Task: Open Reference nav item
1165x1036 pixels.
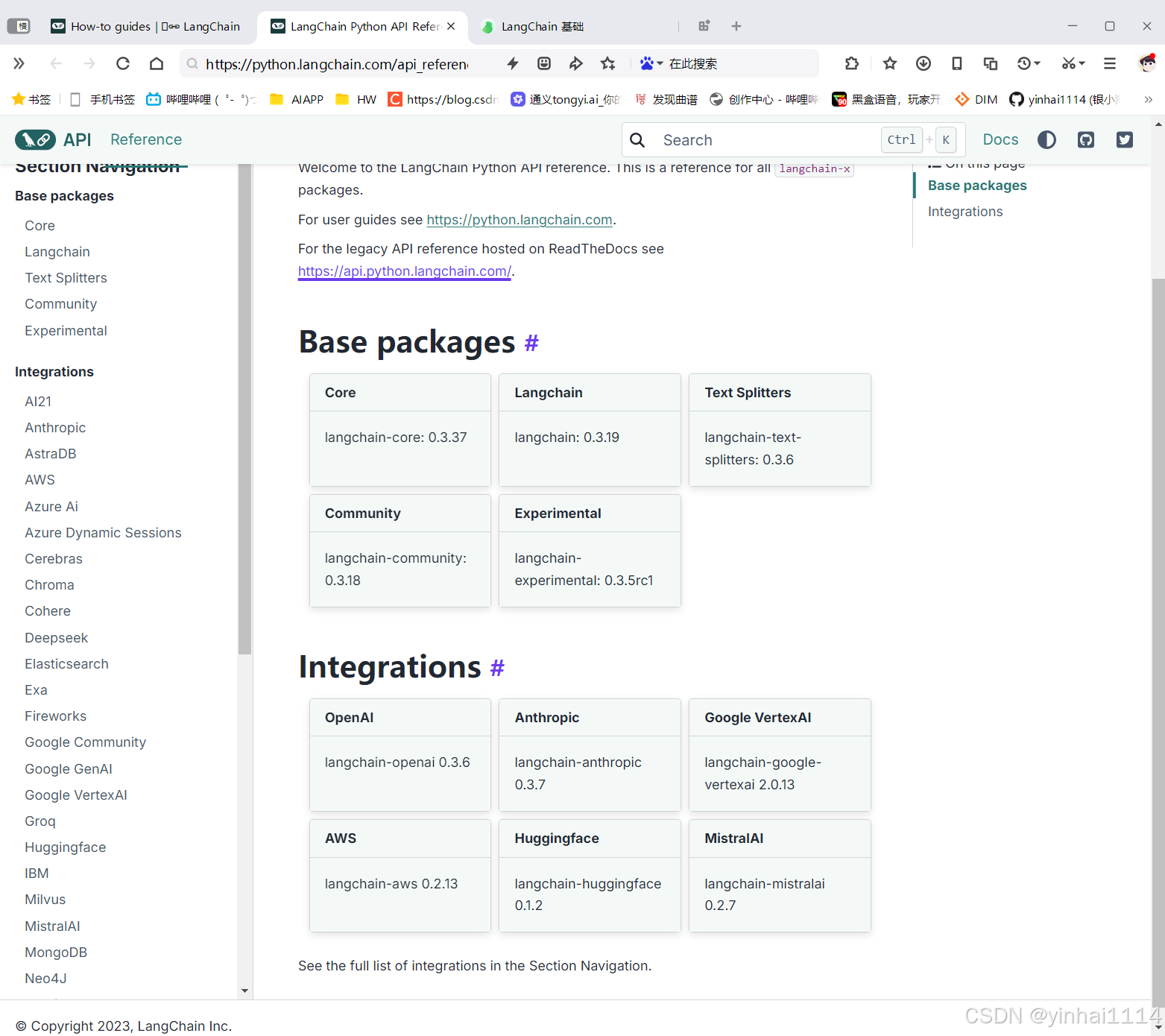Action: [x=146, y=139]
